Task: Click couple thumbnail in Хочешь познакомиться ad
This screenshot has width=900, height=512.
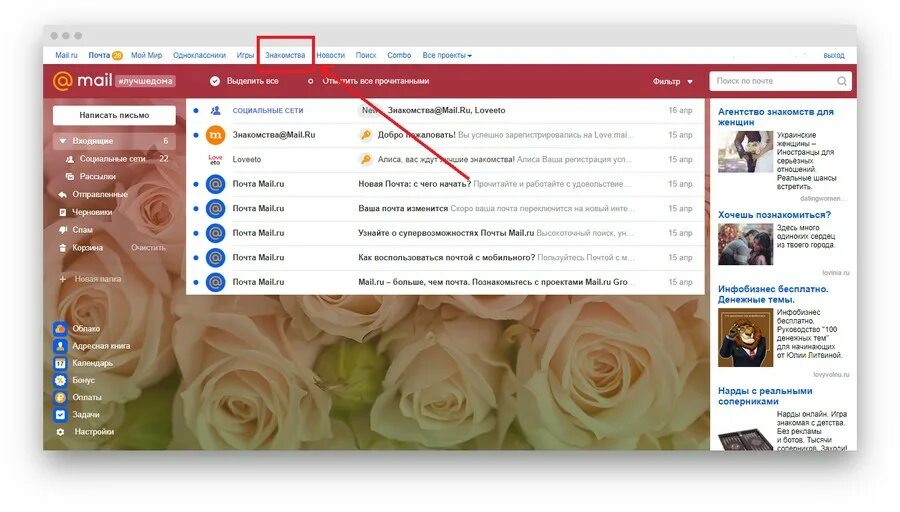Action: tap(745, 244)
